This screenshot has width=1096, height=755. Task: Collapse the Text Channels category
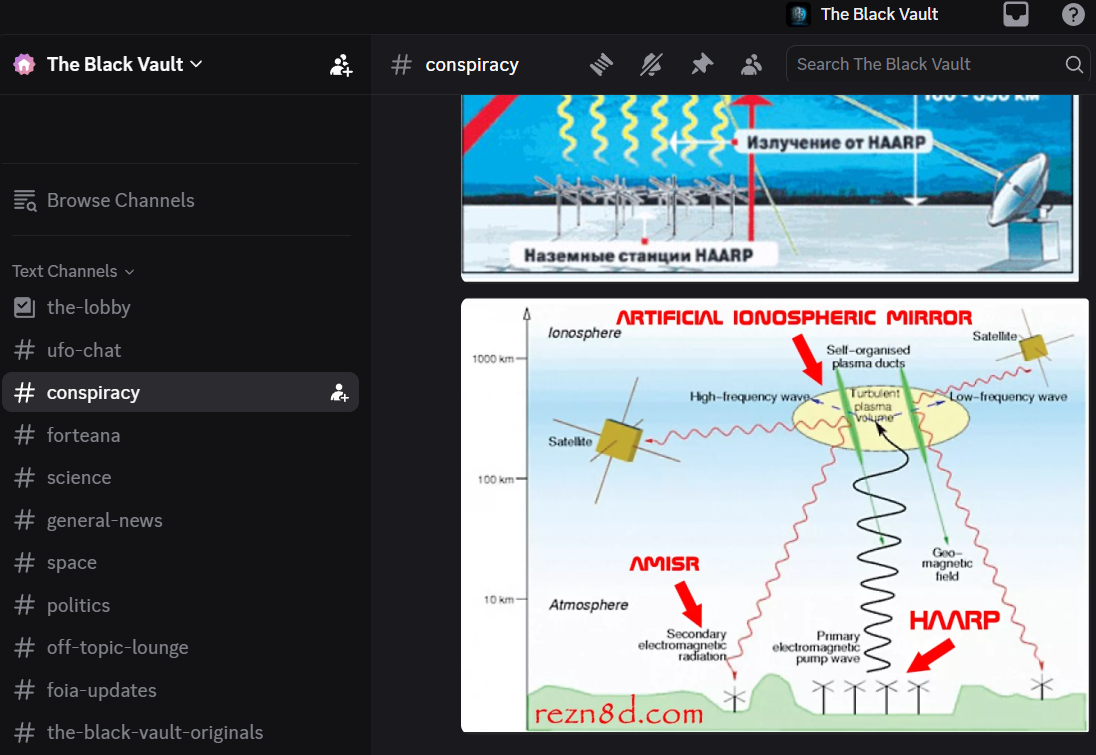(x=73, y=271)
